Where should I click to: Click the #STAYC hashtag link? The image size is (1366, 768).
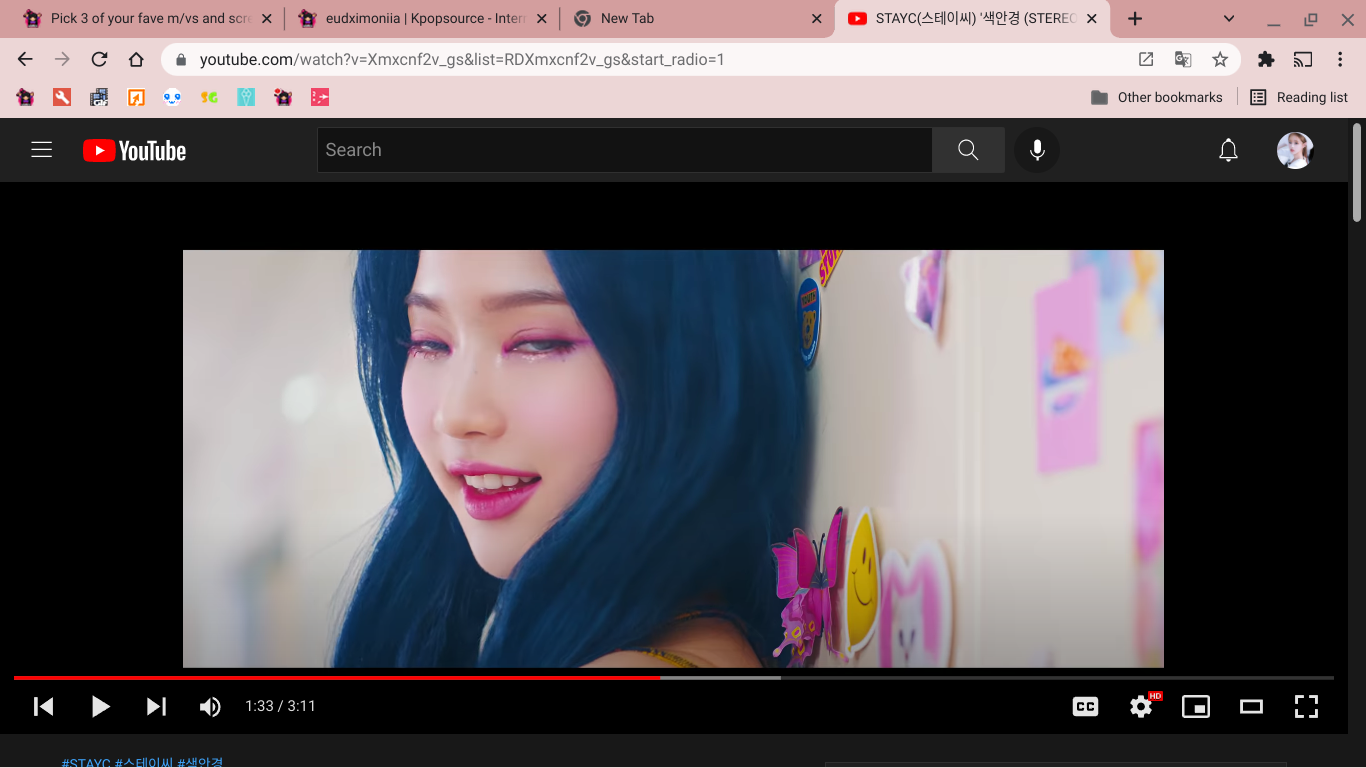pyautogui.click(x=86, y=763)
